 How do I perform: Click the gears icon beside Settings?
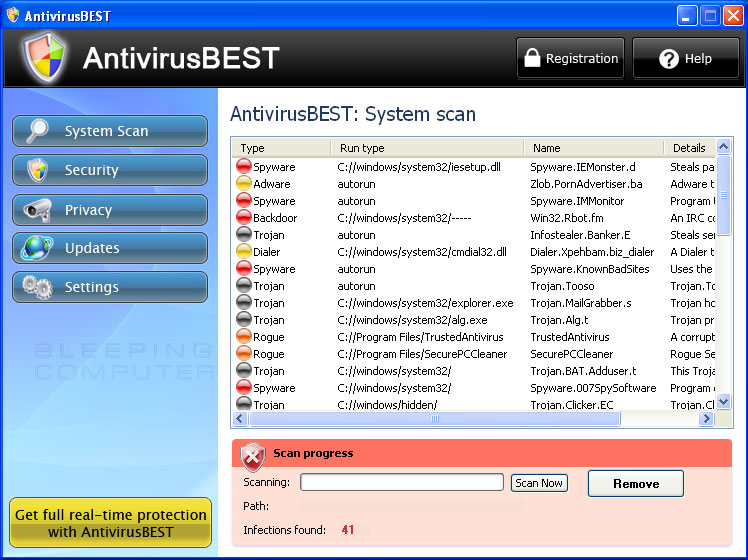click(38, 287)
